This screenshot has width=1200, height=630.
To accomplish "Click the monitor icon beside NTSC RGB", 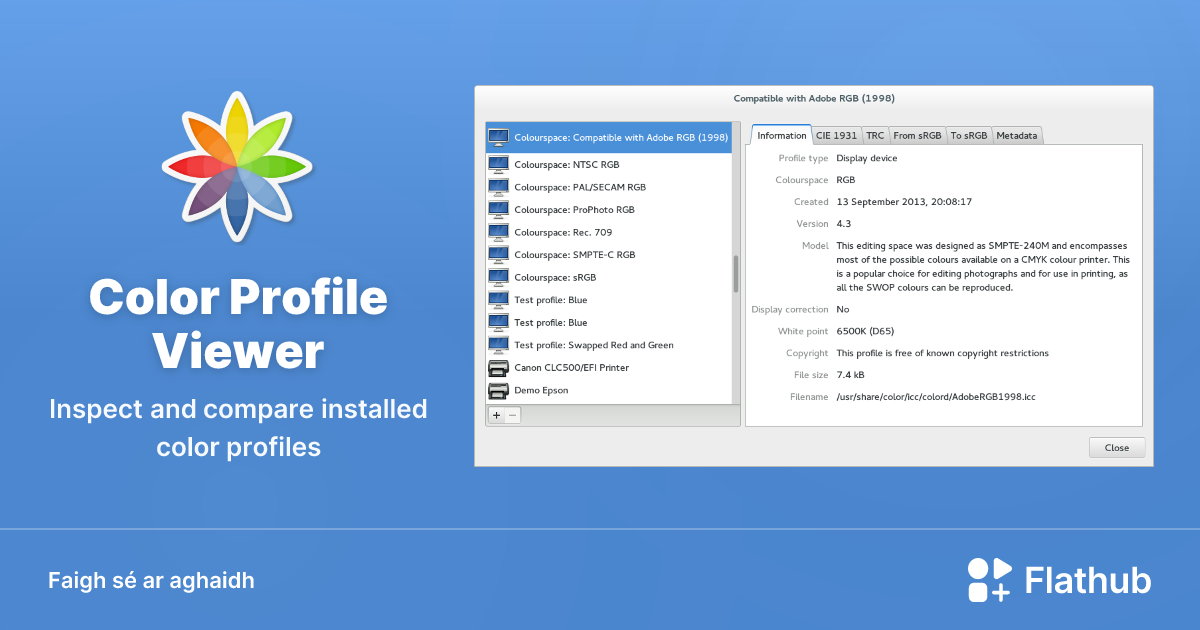I will click(x=498, y=164).
